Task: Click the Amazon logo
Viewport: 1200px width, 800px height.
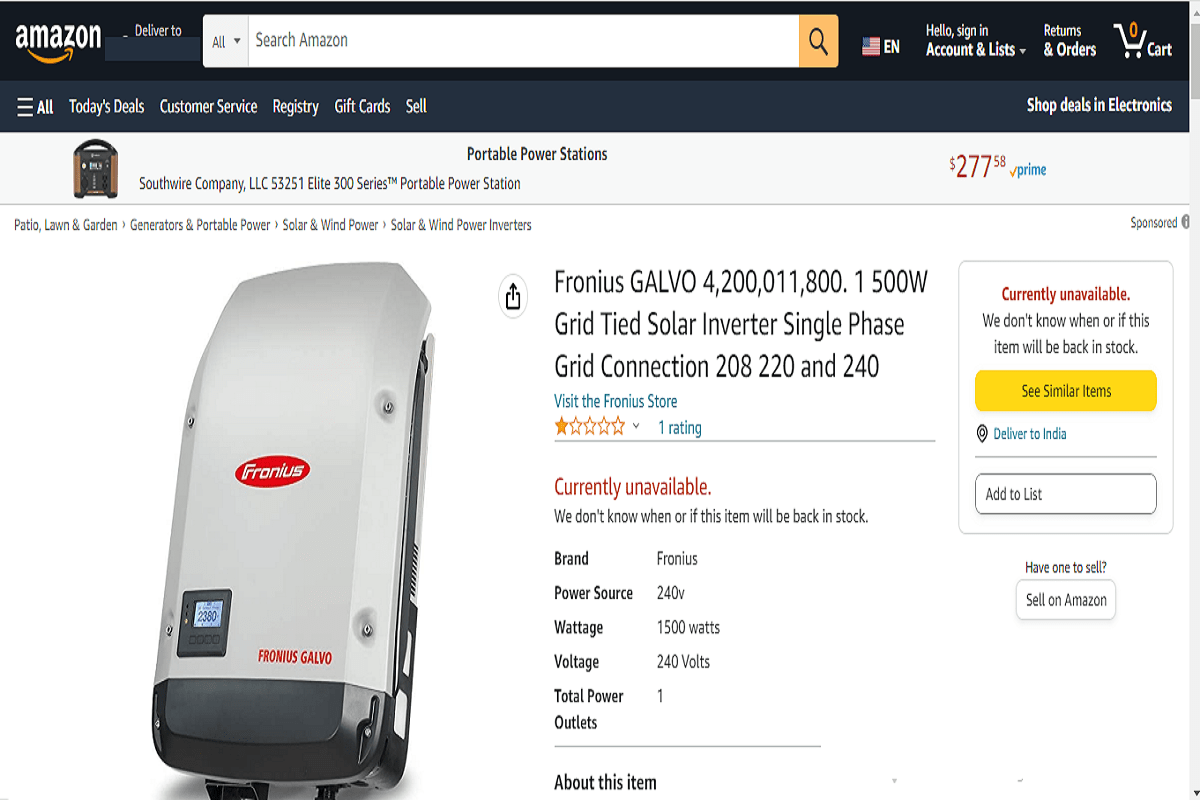Action: (x=57, y=40)
